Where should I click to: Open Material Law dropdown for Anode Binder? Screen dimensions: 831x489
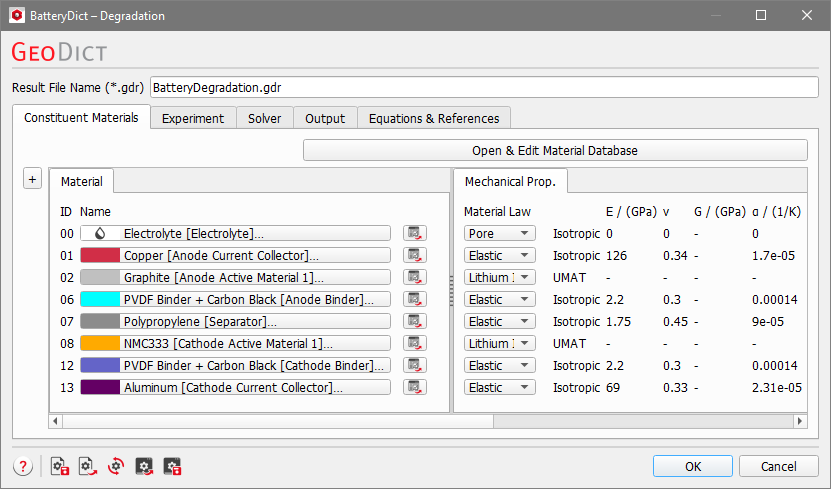[500, 299]
